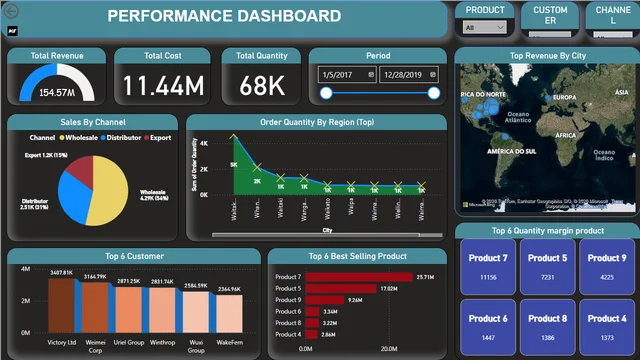Click the horizontal scrollbar under region chart

(x=316, y=235)
